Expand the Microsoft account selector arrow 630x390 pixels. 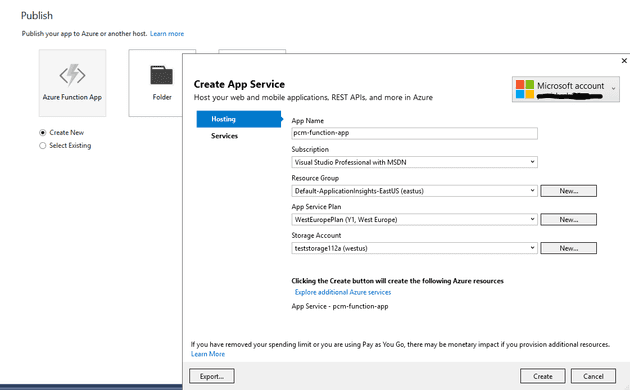point(613,89)
